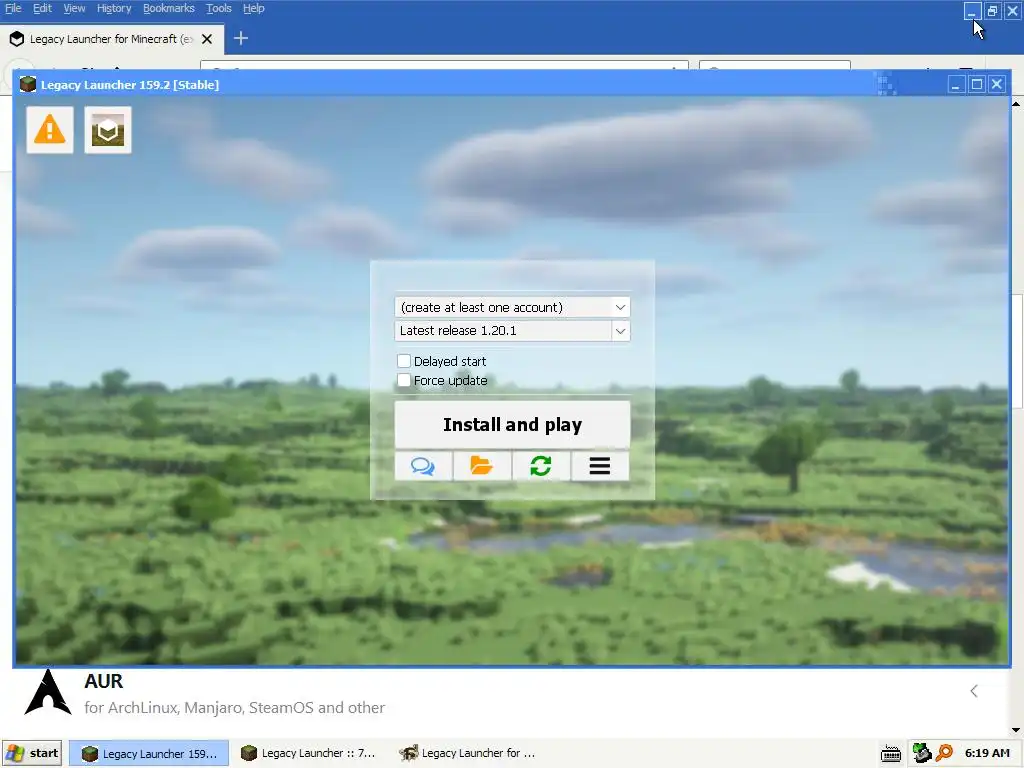The height and width of the screenshot is (768, 1024).
Task: Close the Legacy Launcher 159.2 window
Action: click(x=997, y=84)
